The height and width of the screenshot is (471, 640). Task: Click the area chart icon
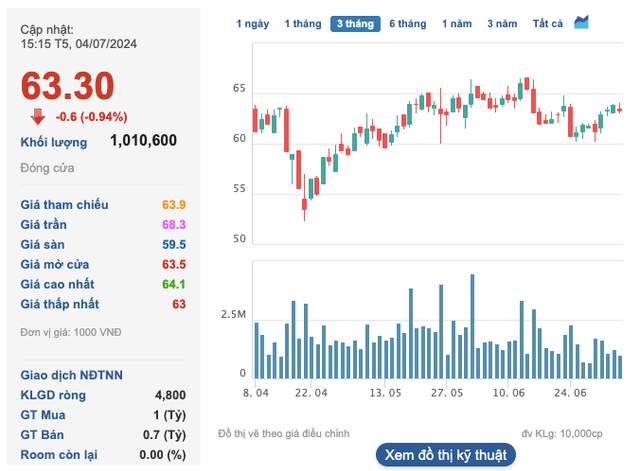pyautogui.click(x=582, y=22)
